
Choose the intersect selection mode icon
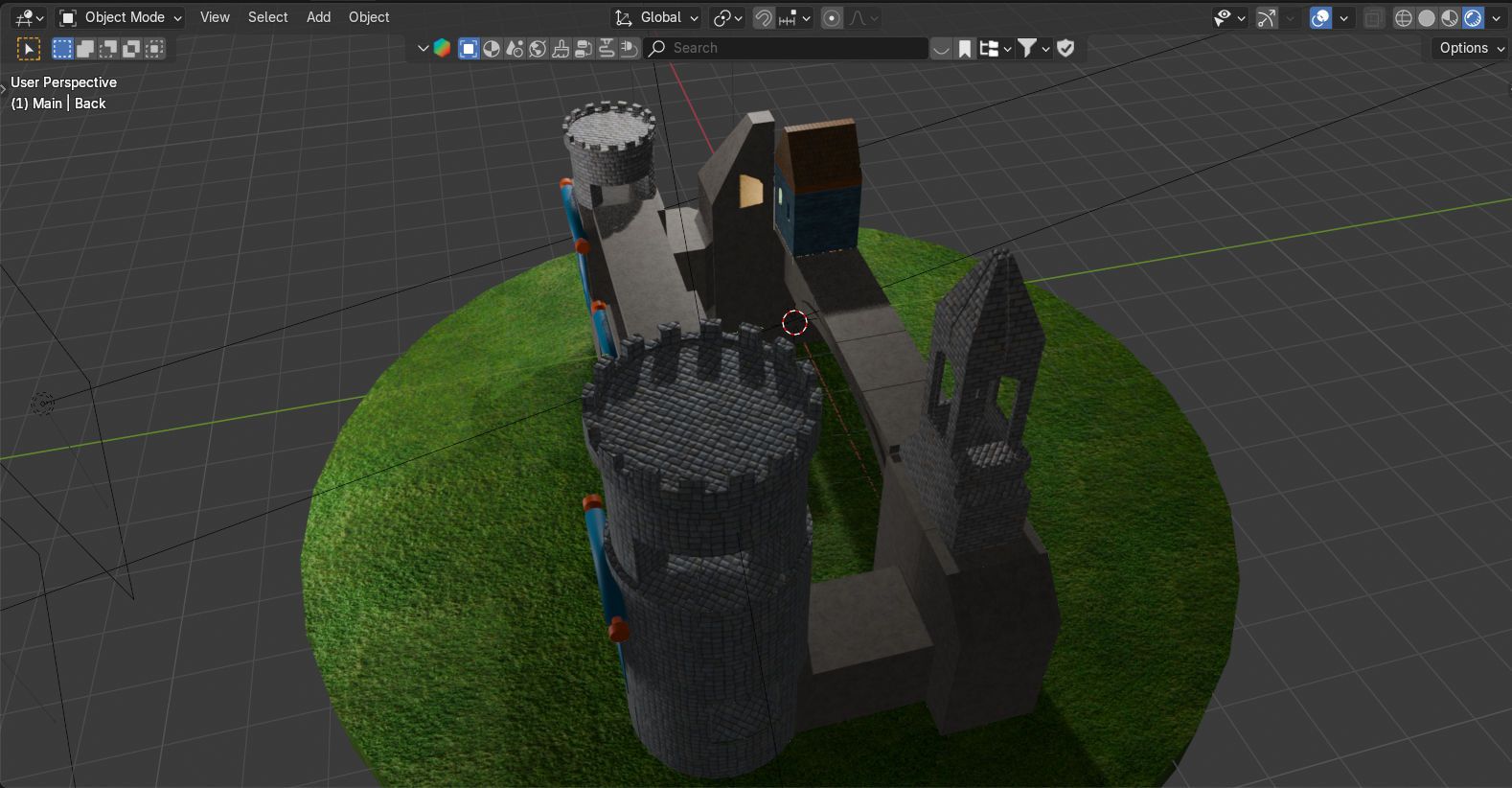154,48
